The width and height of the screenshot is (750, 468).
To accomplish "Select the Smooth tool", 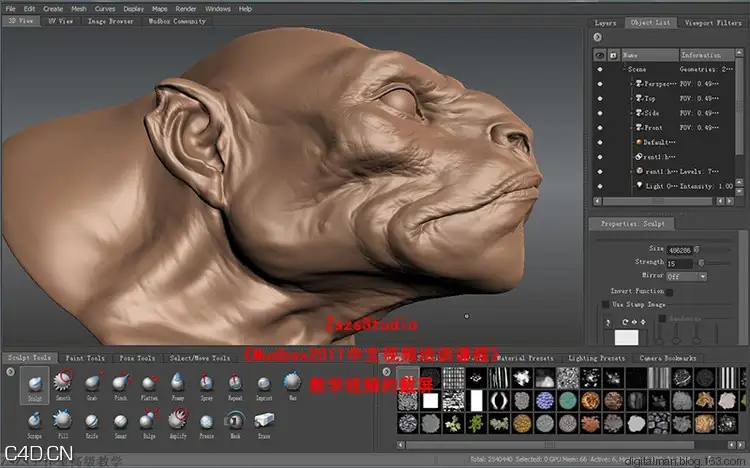I will tap(63, 385).
